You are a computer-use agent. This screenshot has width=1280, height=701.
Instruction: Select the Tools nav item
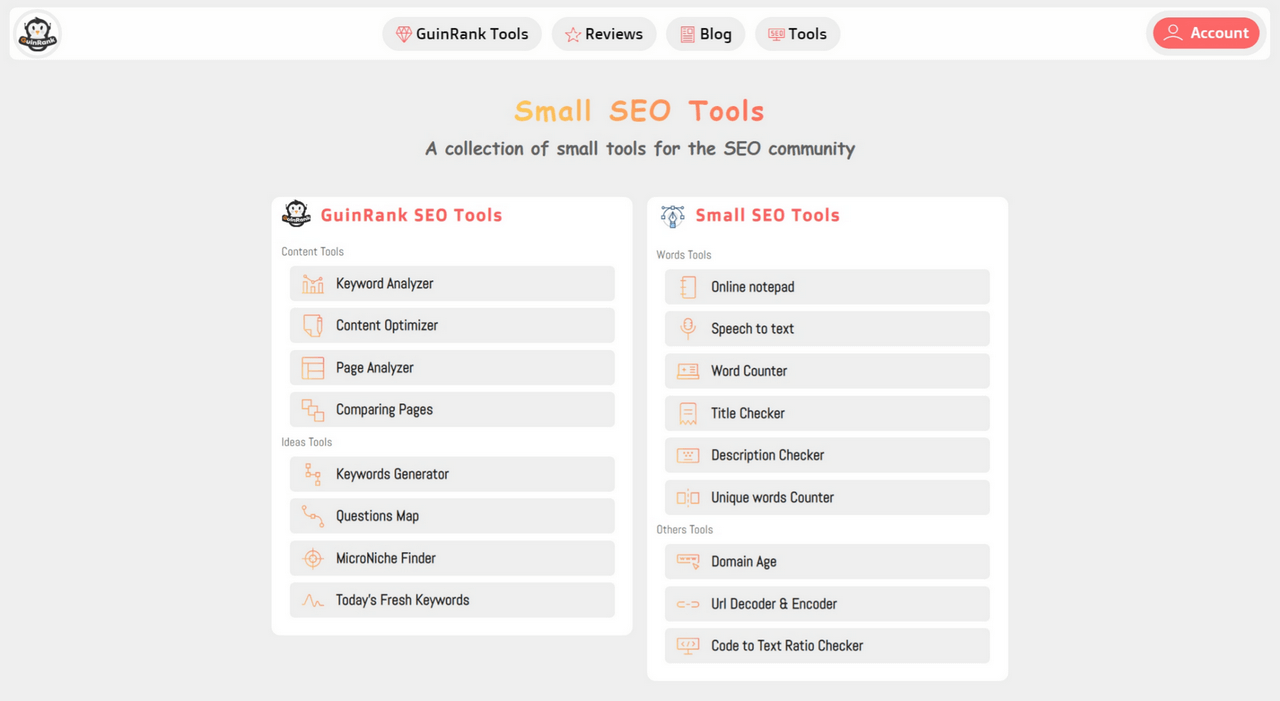tap(798, 34)
